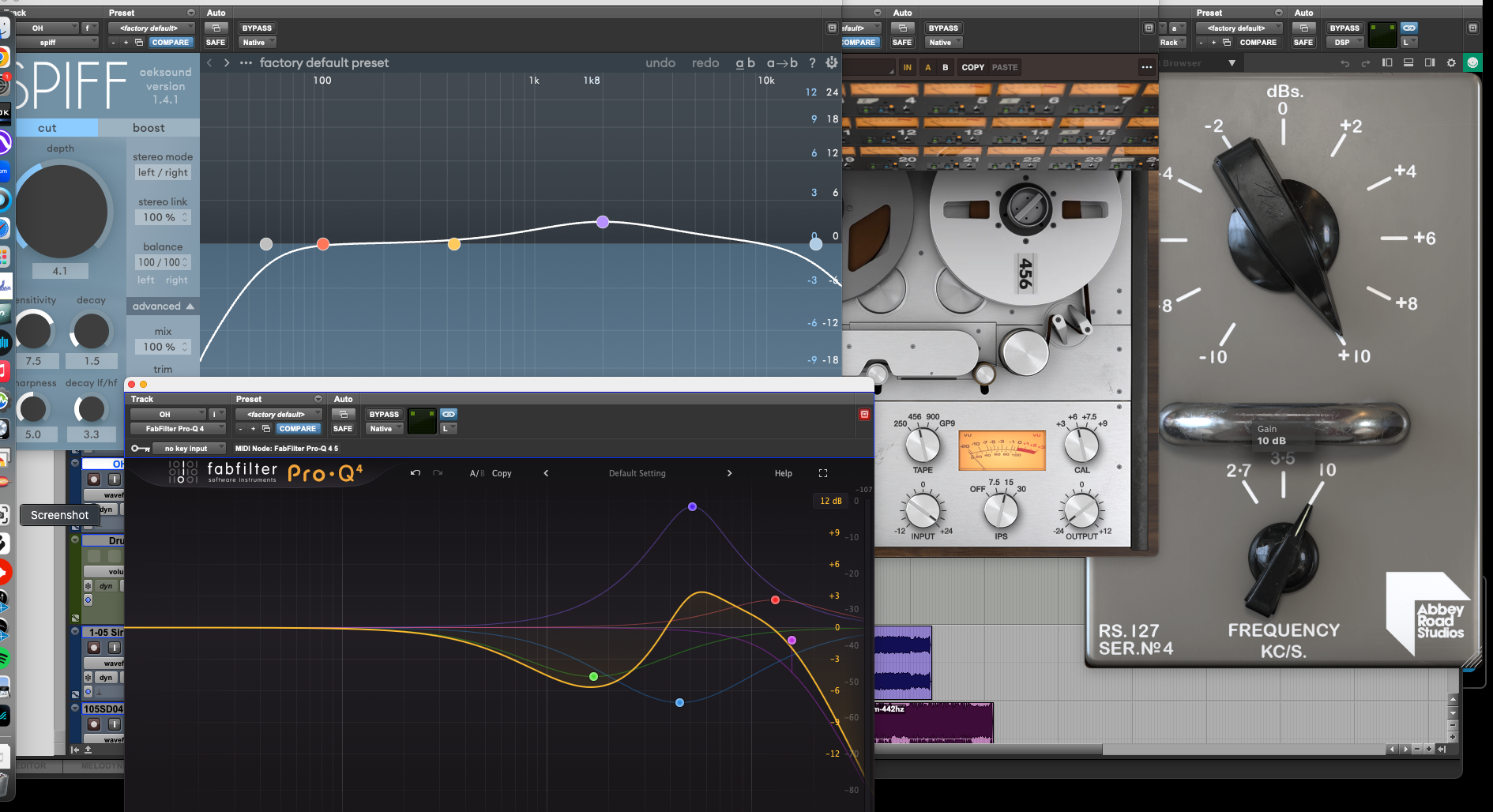Screen dimensions: 1493x812
Task: Open Pro-Q 4 12 dB display range menu
Action: [x=830, y=501]
